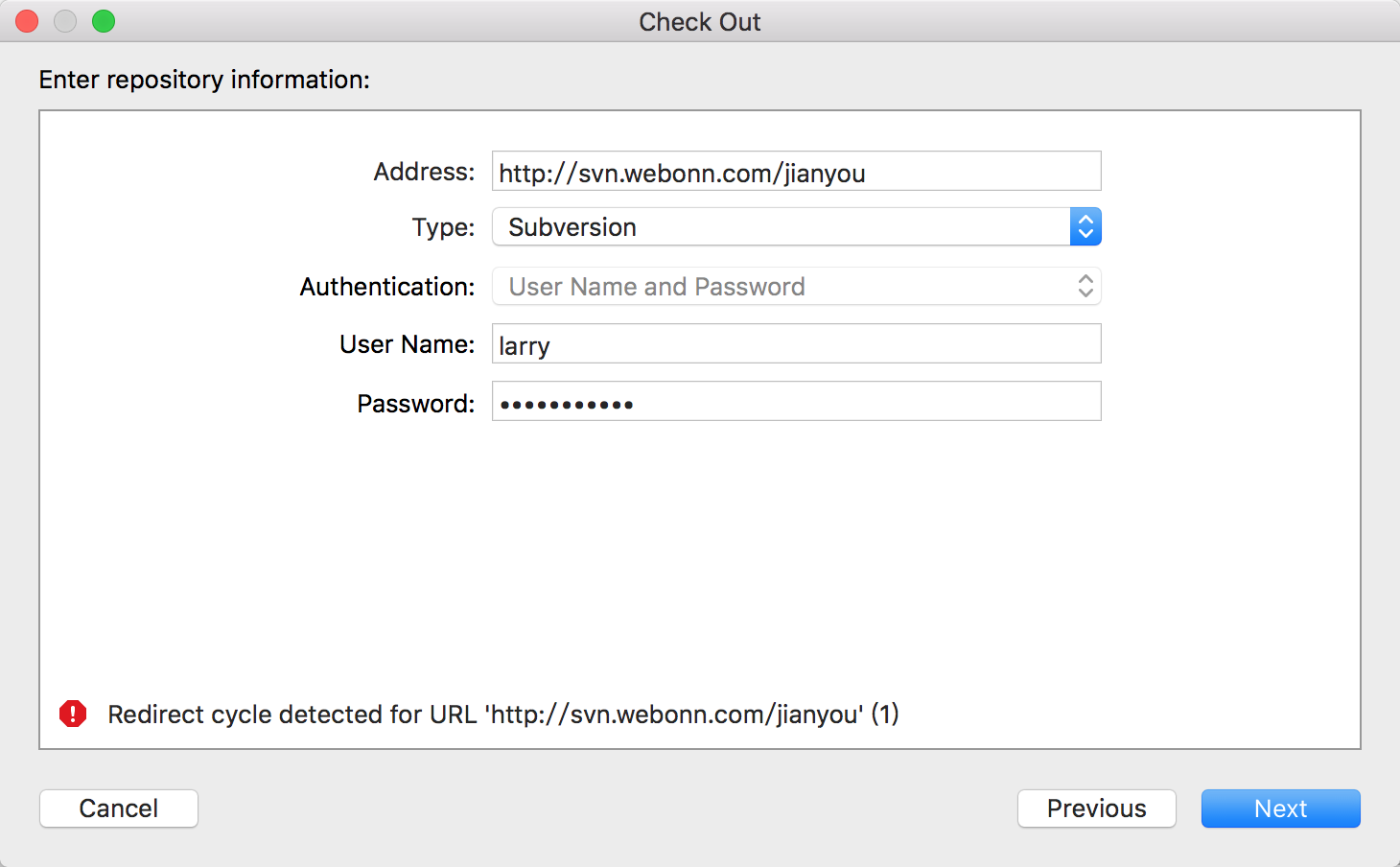
Task: Go back with the Previous button
Action: pyautogui.click(x=1096, y=808)
